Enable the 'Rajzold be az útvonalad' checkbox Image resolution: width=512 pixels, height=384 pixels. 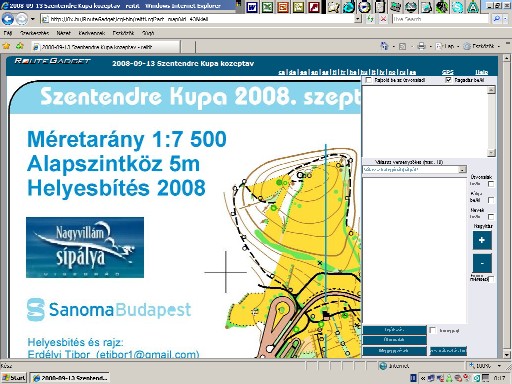pos(368,80)
